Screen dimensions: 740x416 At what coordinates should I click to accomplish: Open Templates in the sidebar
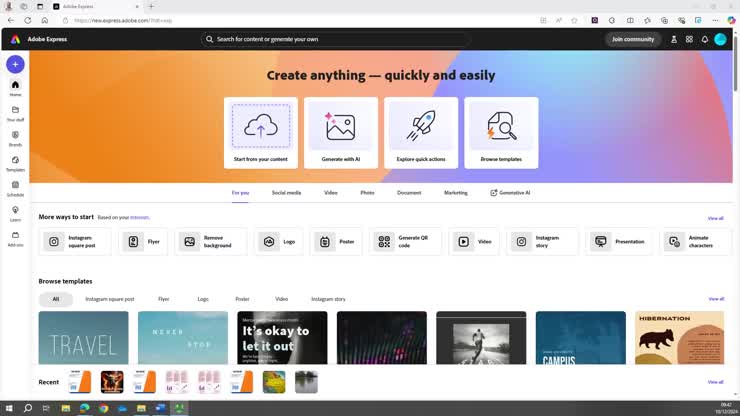[x=15, y=163]
